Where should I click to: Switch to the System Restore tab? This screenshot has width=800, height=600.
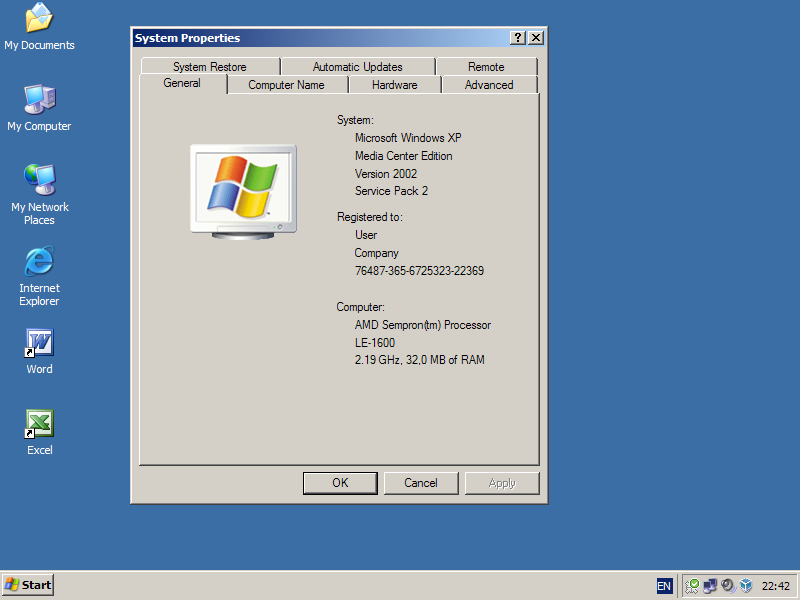click(x=210, y=67)
